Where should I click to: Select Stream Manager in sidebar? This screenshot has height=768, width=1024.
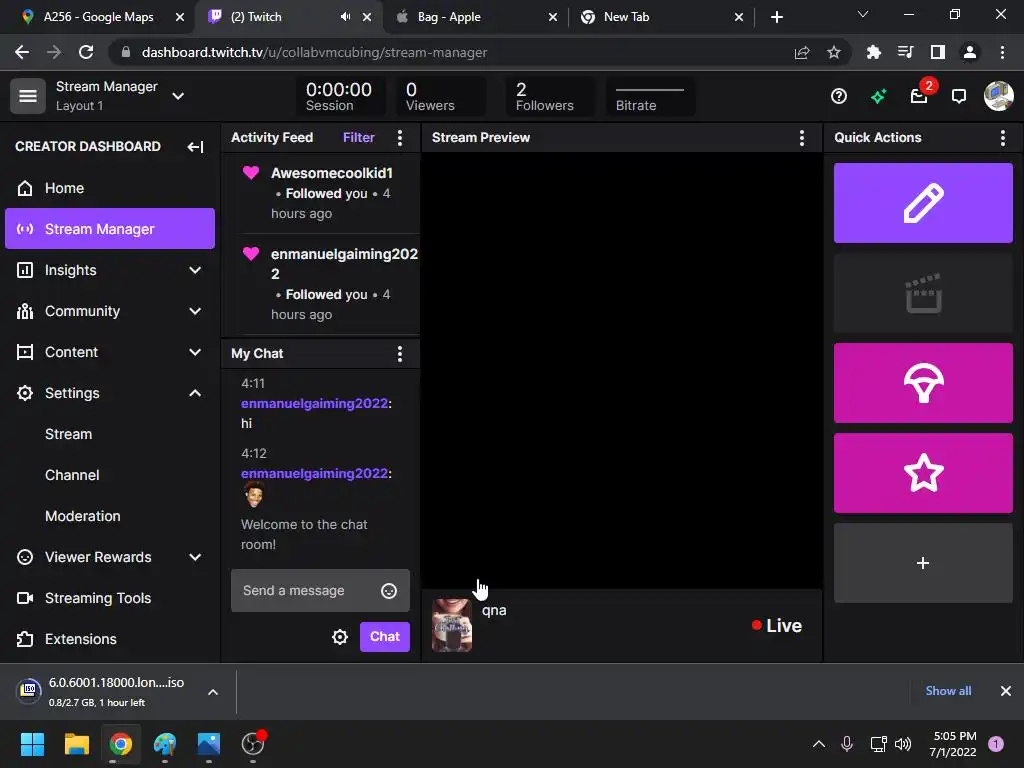click(x=110, y=229)
